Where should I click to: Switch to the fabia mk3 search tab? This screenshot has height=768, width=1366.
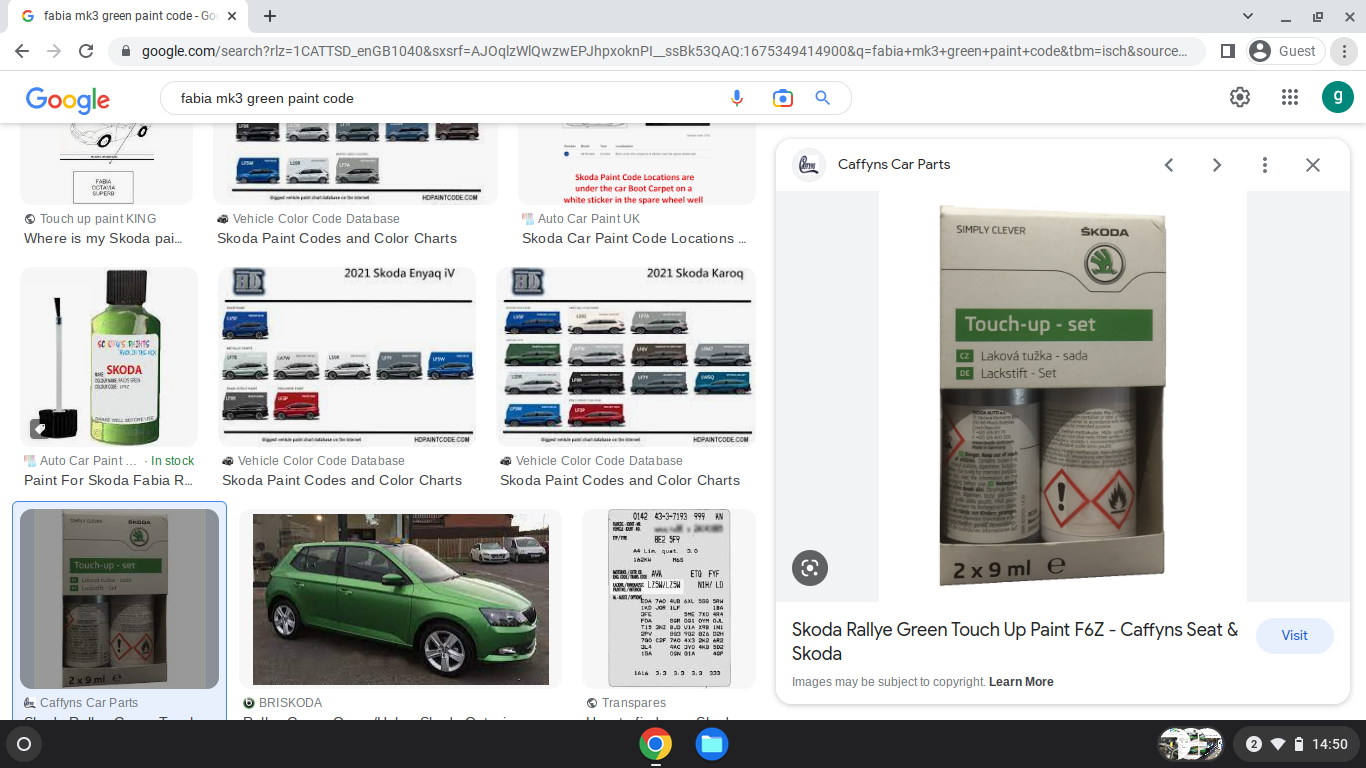tap(120, 16)
